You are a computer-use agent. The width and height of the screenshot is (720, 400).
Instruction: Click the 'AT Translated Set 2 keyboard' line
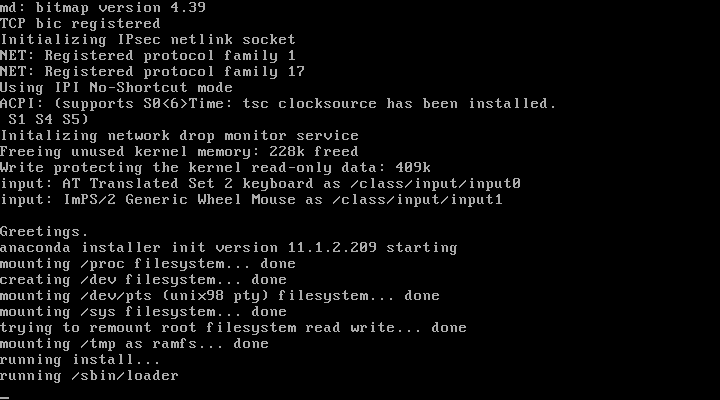(260, 184)
